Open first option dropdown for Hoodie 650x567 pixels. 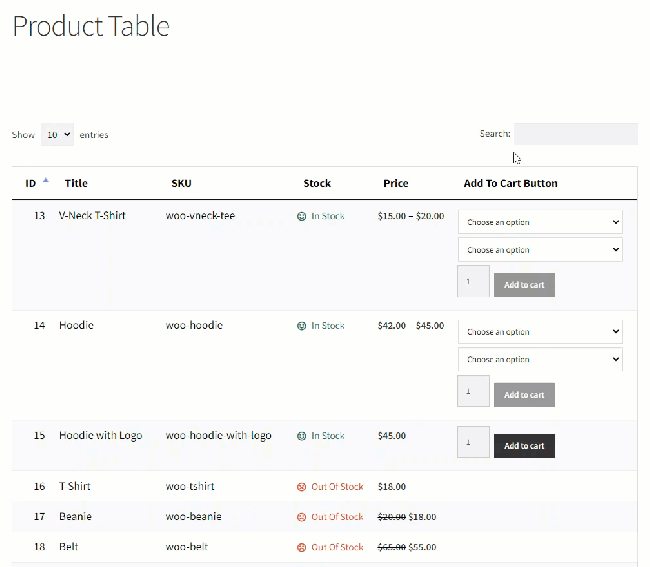point(540,332)
